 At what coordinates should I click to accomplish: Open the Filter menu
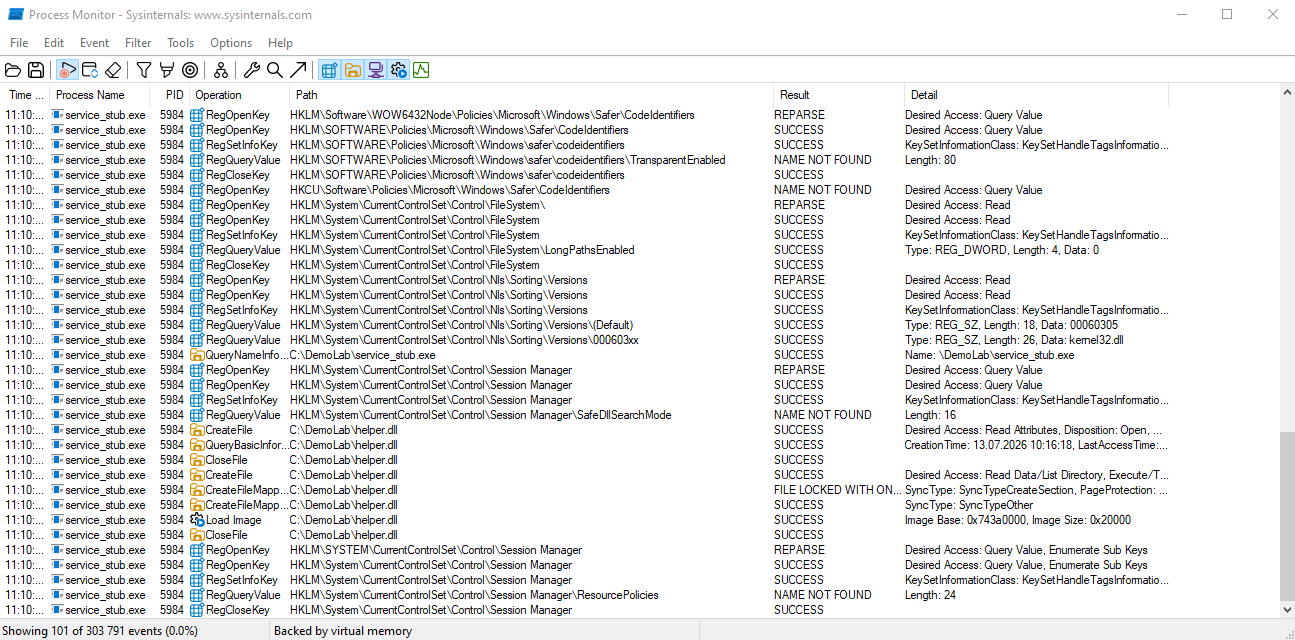(138, 43)
